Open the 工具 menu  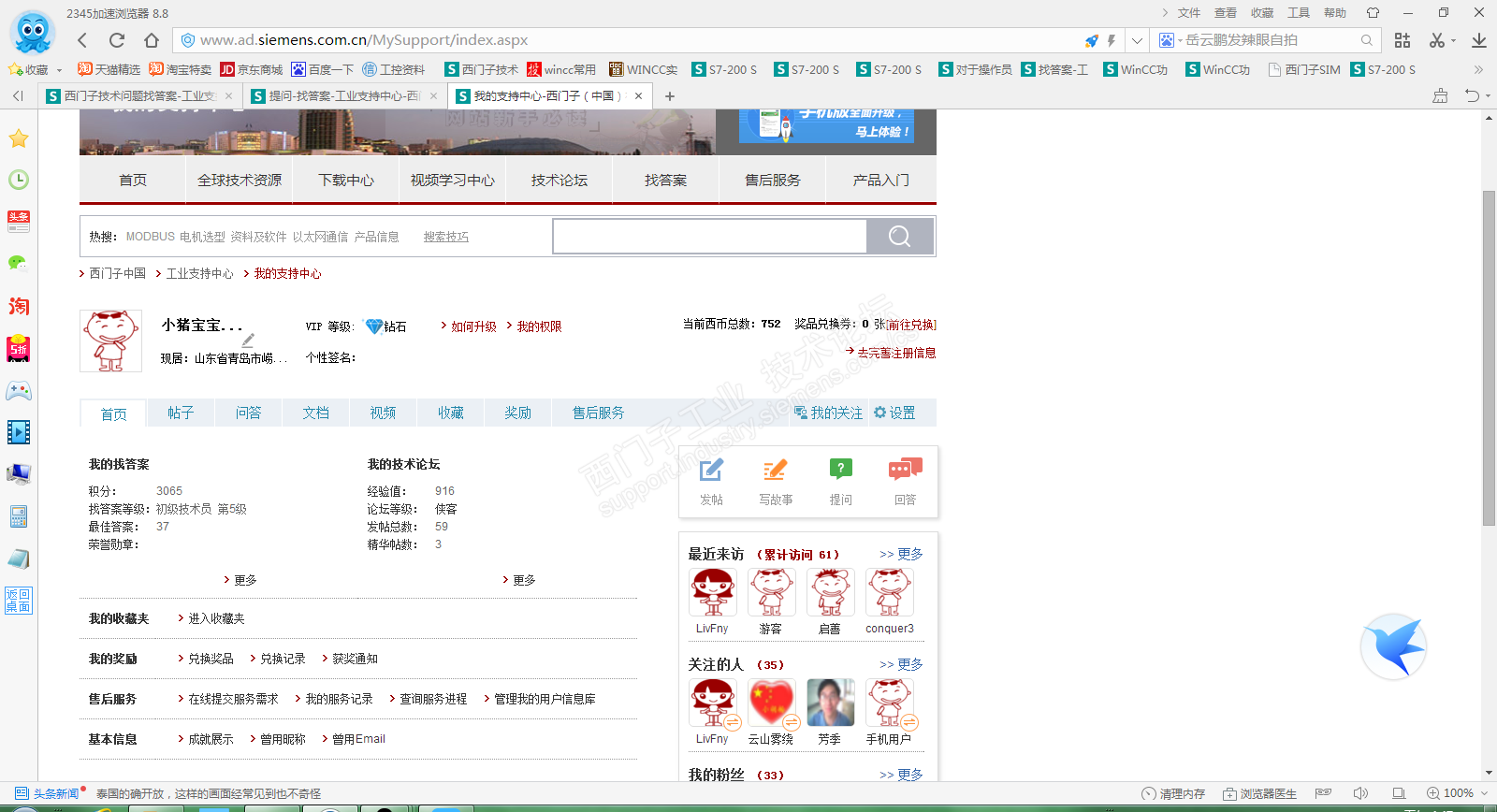click(1299, 12)
